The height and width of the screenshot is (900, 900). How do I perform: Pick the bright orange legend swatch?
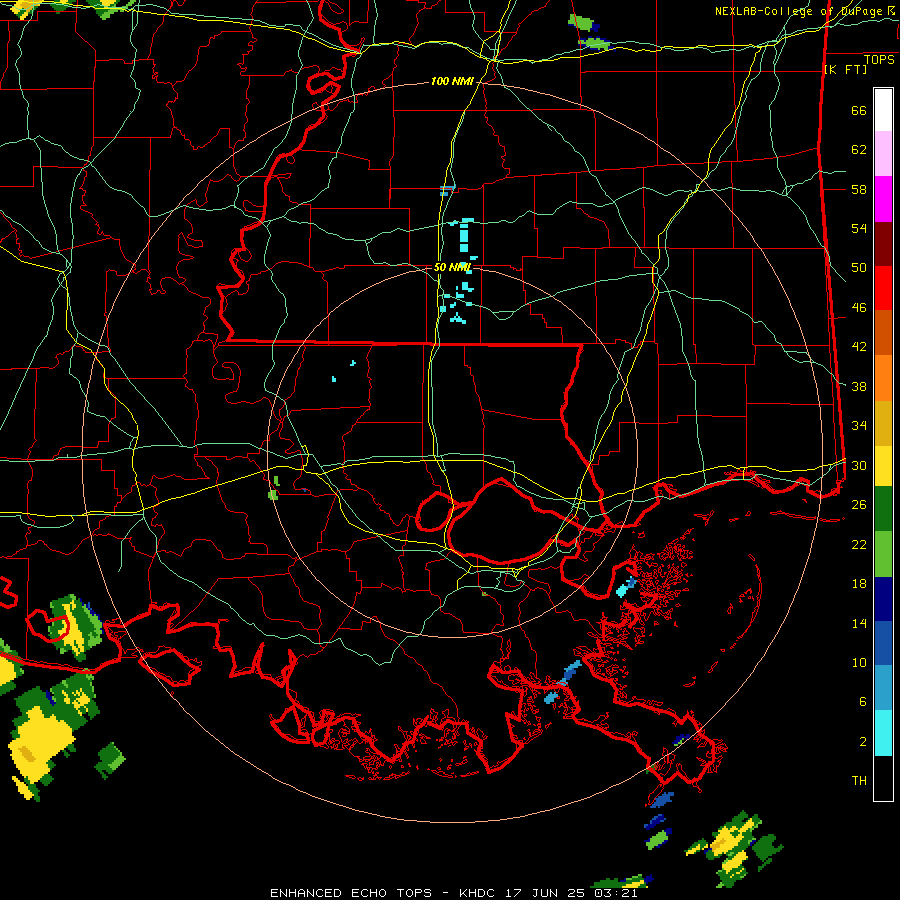883,378
